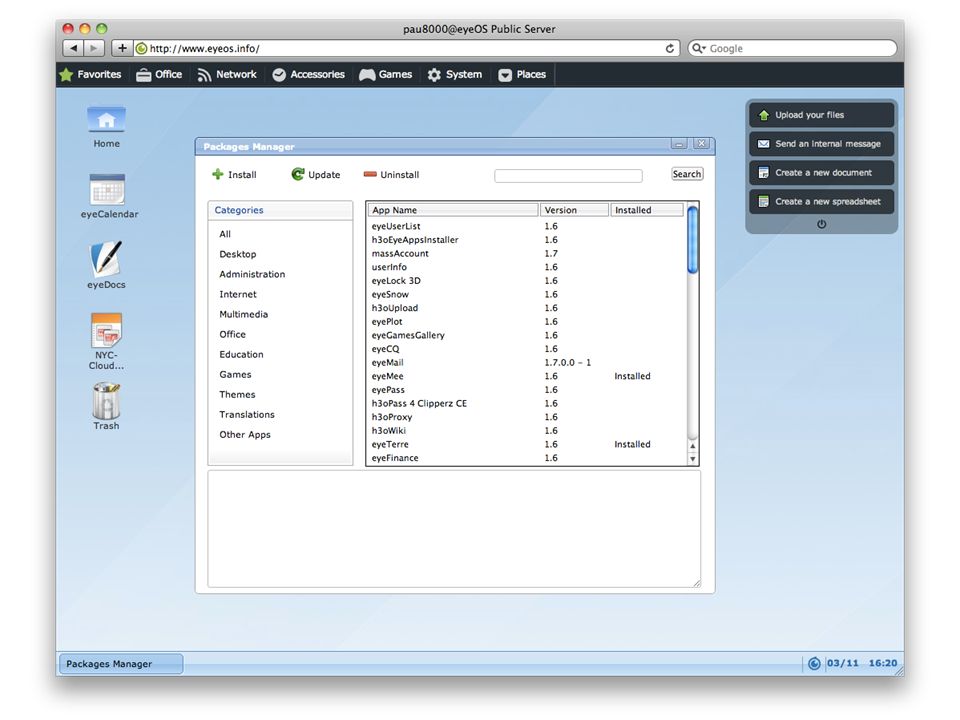The image size is (960, 720).
Task: Click the green Install plus icon
Action: point(217,174)
